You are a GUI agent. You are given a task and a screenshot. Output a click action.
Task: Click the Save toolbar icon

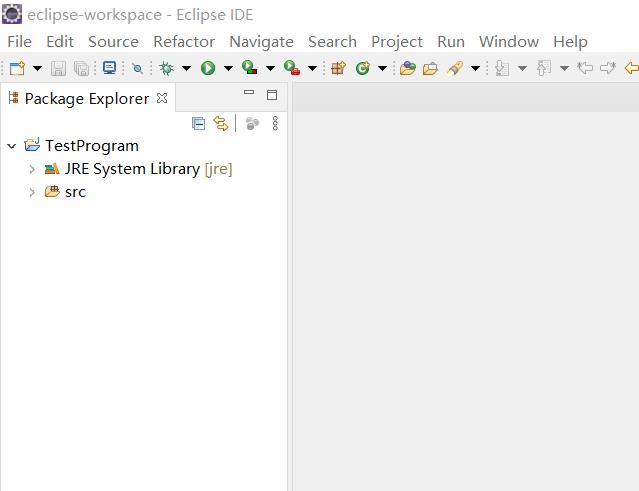(58, 68)
